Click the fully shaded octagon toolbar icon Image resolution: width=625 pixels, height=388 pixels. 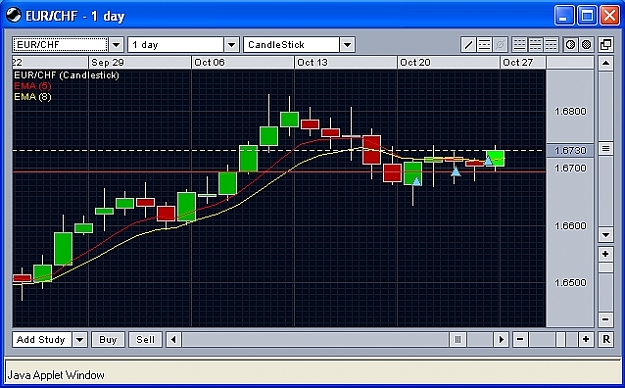586,45
